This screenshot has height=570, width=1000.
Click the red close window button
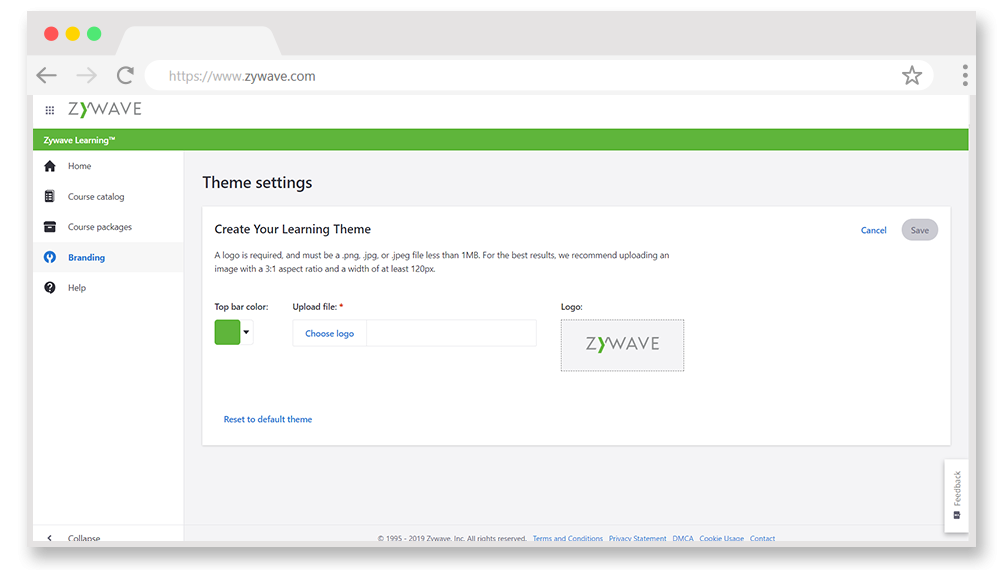tap(51, 33)
